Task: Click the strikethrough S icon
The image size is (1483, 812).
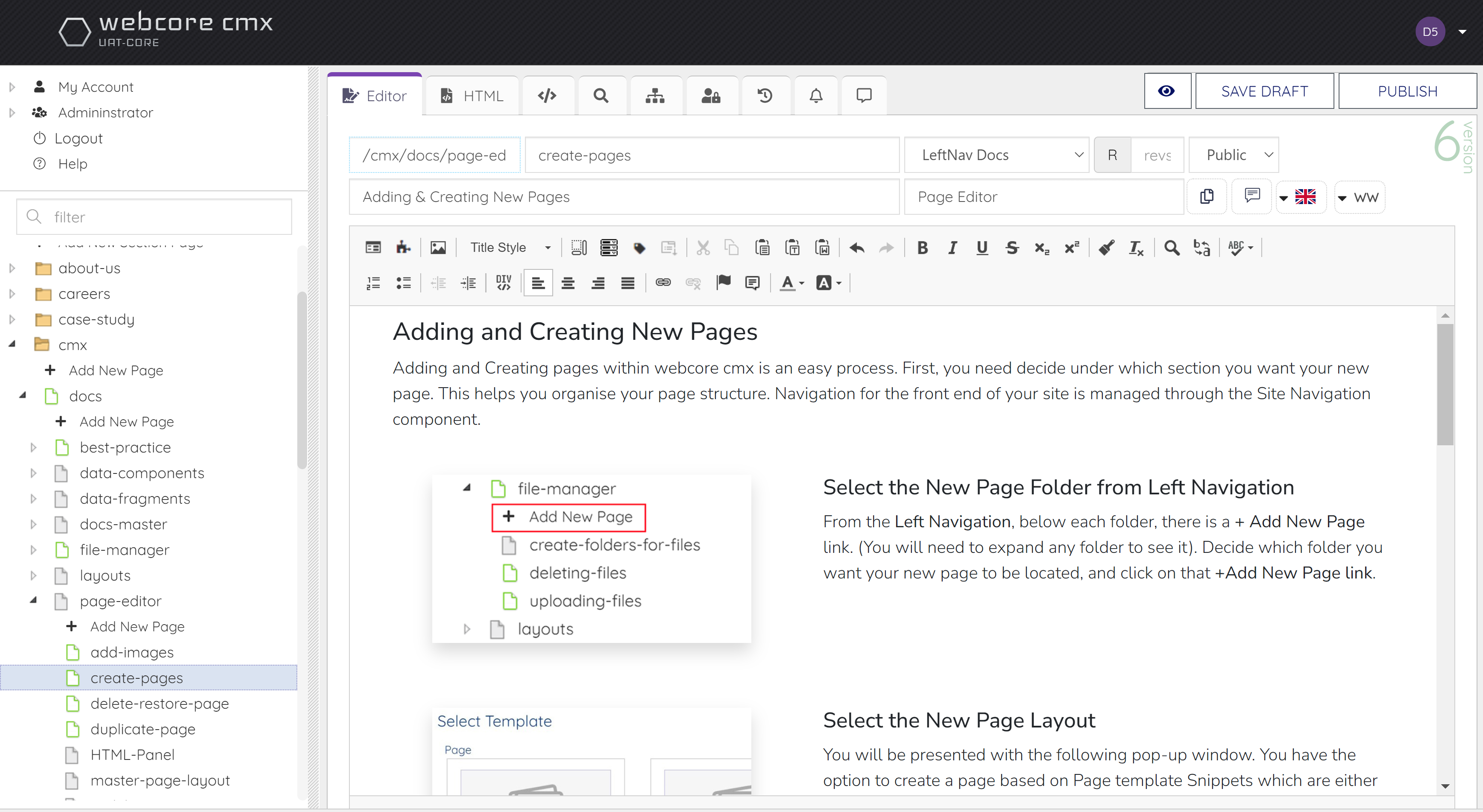Action: [1011, 248]
